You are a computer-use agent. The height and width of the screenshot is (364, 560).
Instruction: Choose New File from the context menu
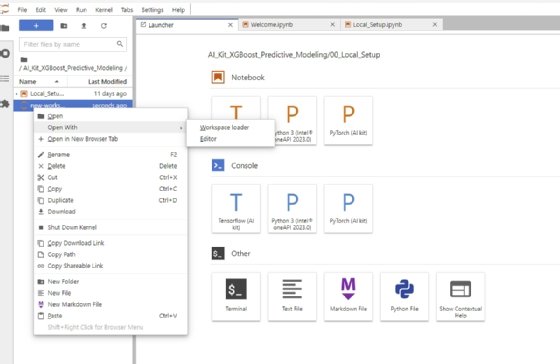(x=111, y=293)
